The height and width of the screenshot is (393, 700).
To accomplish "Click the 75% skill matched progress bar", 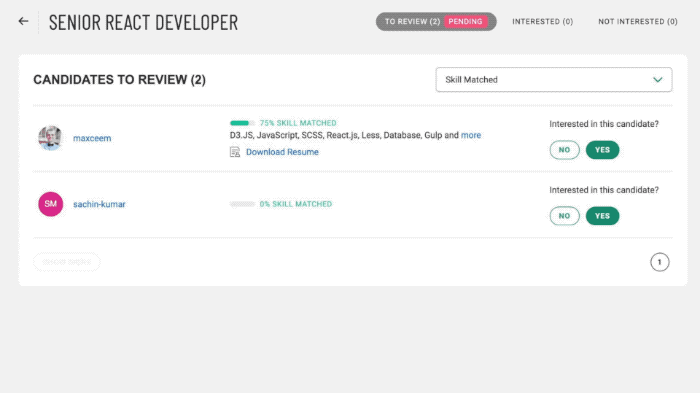I will [x=242, y=123].
